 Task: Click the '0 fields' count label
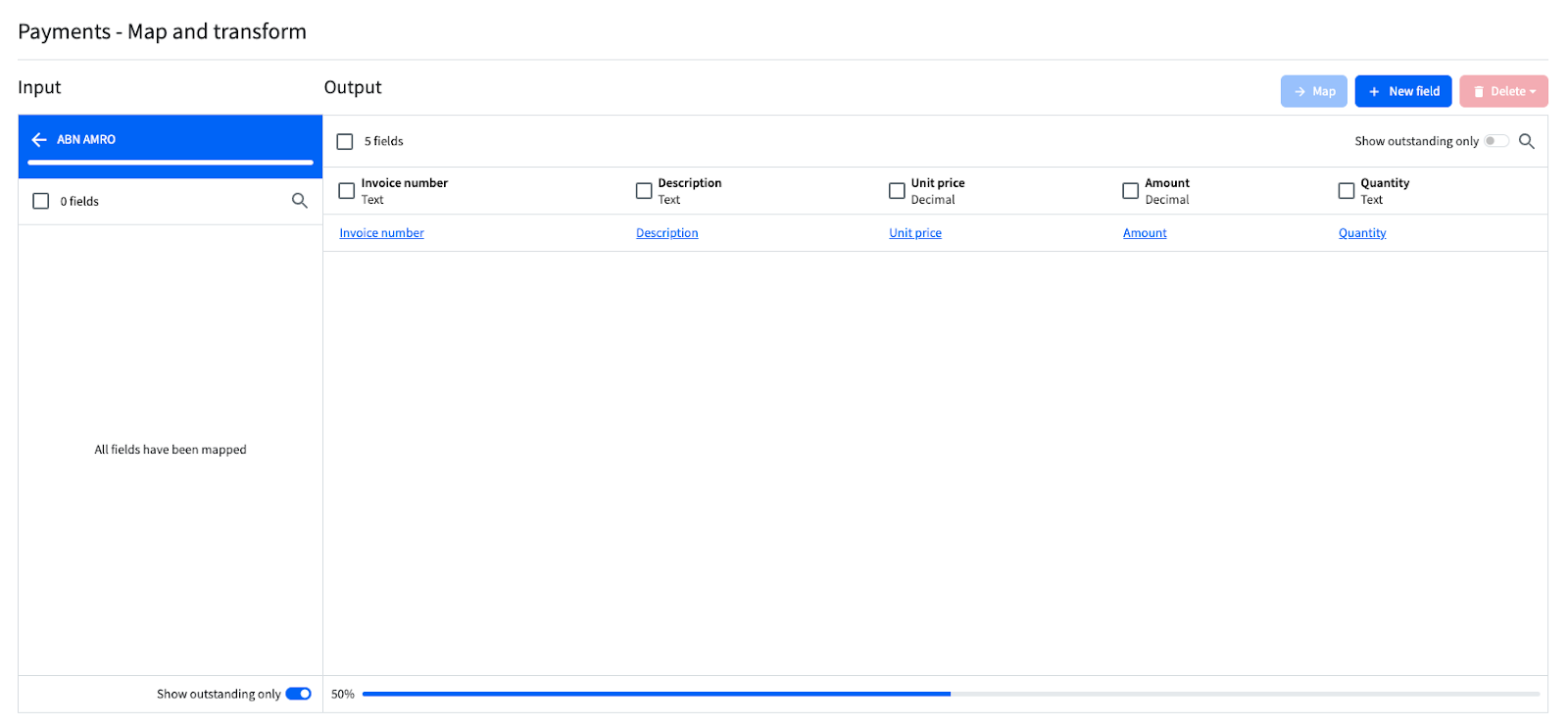[x=79, y=202]
